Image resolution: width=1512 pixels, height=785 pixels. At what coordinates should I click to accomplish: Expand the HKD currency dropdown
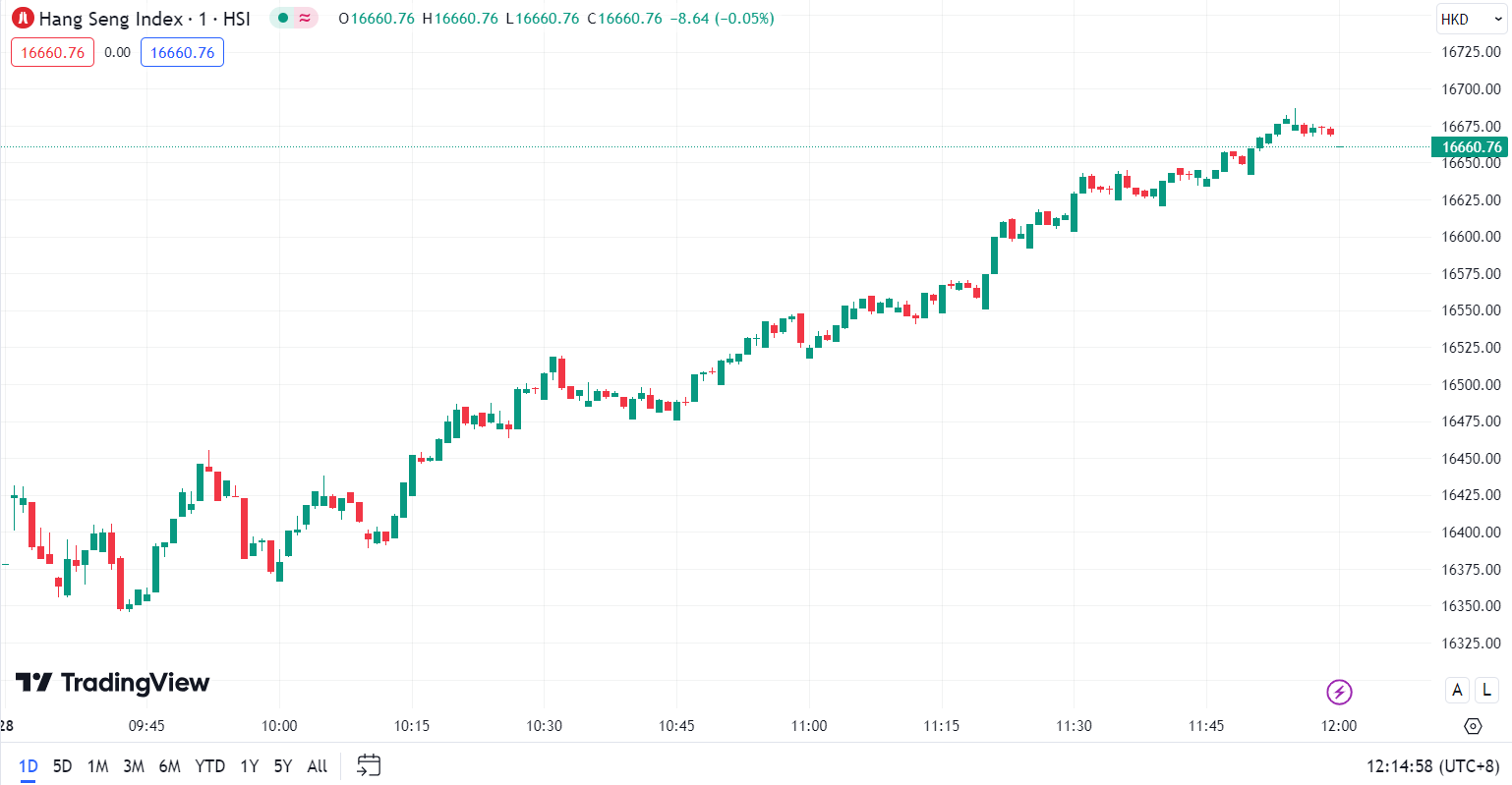point(1471,20)
